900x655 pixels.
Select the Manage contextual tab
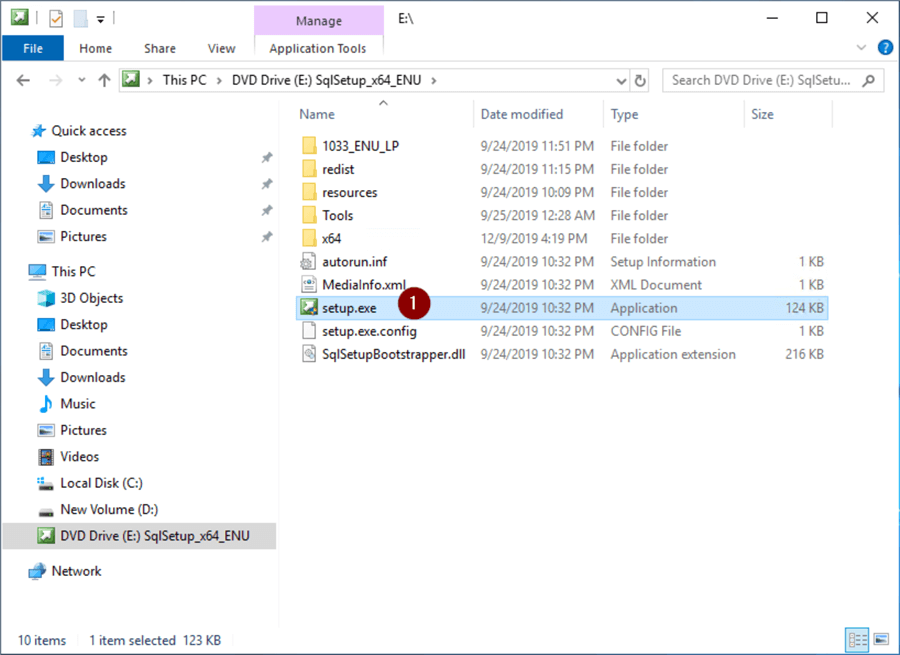coord(319,21)
